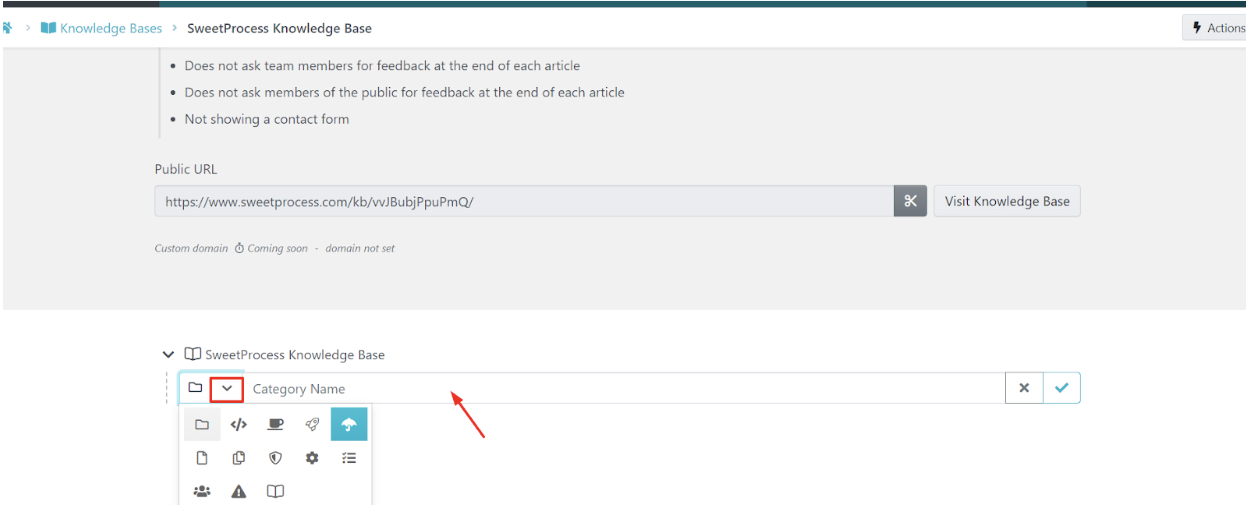Click SweetProcess Knowledge Base breadcrumb title
Screen dimensions: 1246x524
click(x=279, y=28)
